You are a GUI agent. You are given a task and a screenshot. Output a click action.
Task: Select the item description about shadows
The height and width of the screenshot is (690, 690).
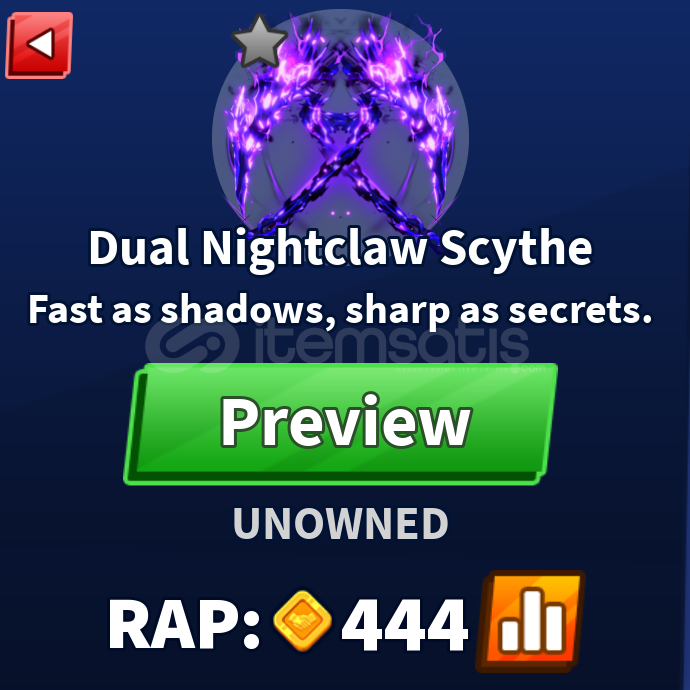click(340, 310)
